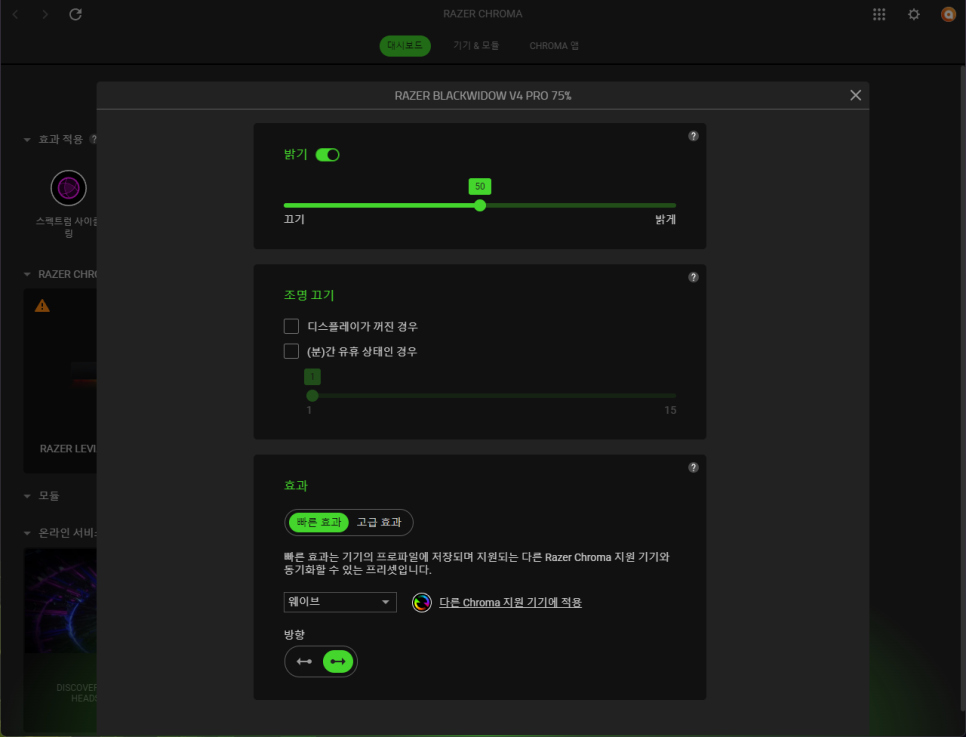Check the (분)간 유휴 상태인 경우 checkbox

pyautogui.click(x=291, y=351)
